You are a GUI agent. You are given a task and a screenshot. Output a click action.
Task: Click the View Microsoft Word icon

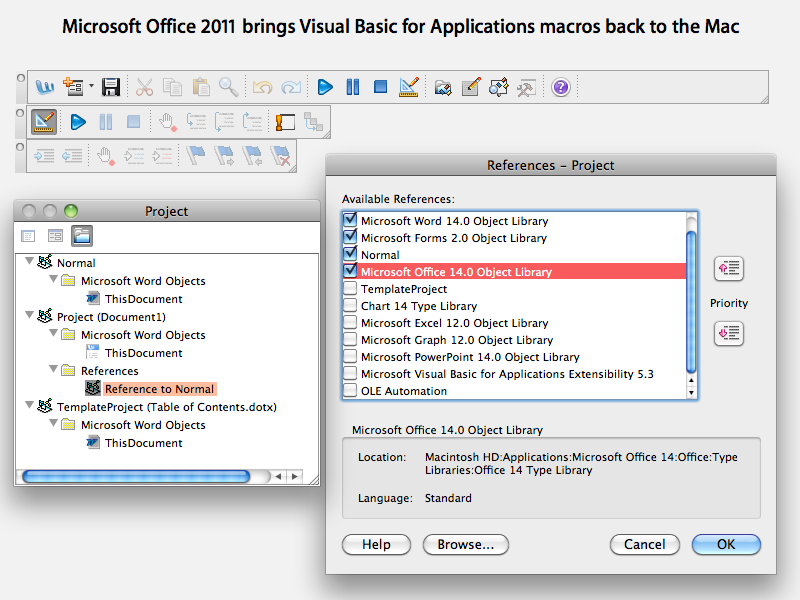45,87
